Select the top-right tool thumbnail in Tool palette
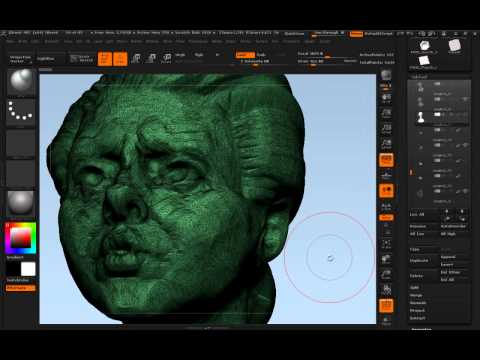 click(x=455, y=46)
